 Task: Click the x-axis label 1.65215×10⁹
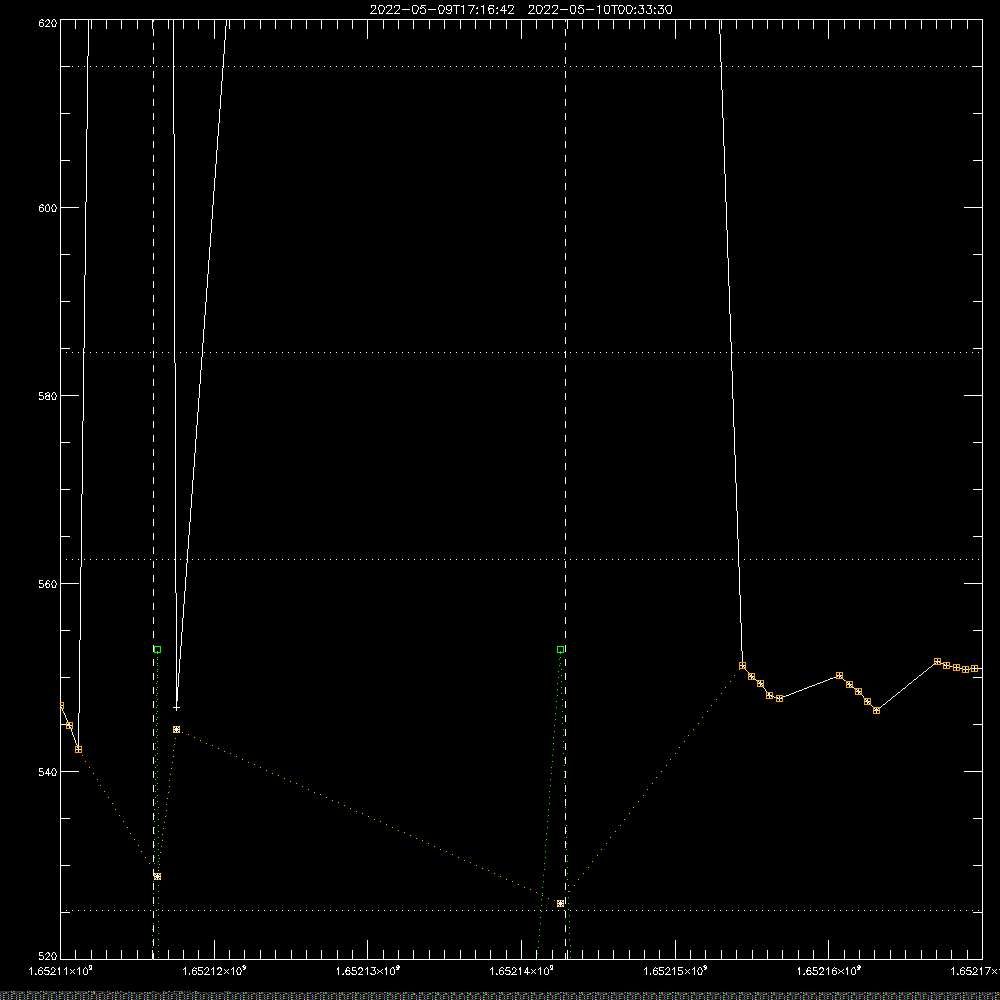point(675,971)
